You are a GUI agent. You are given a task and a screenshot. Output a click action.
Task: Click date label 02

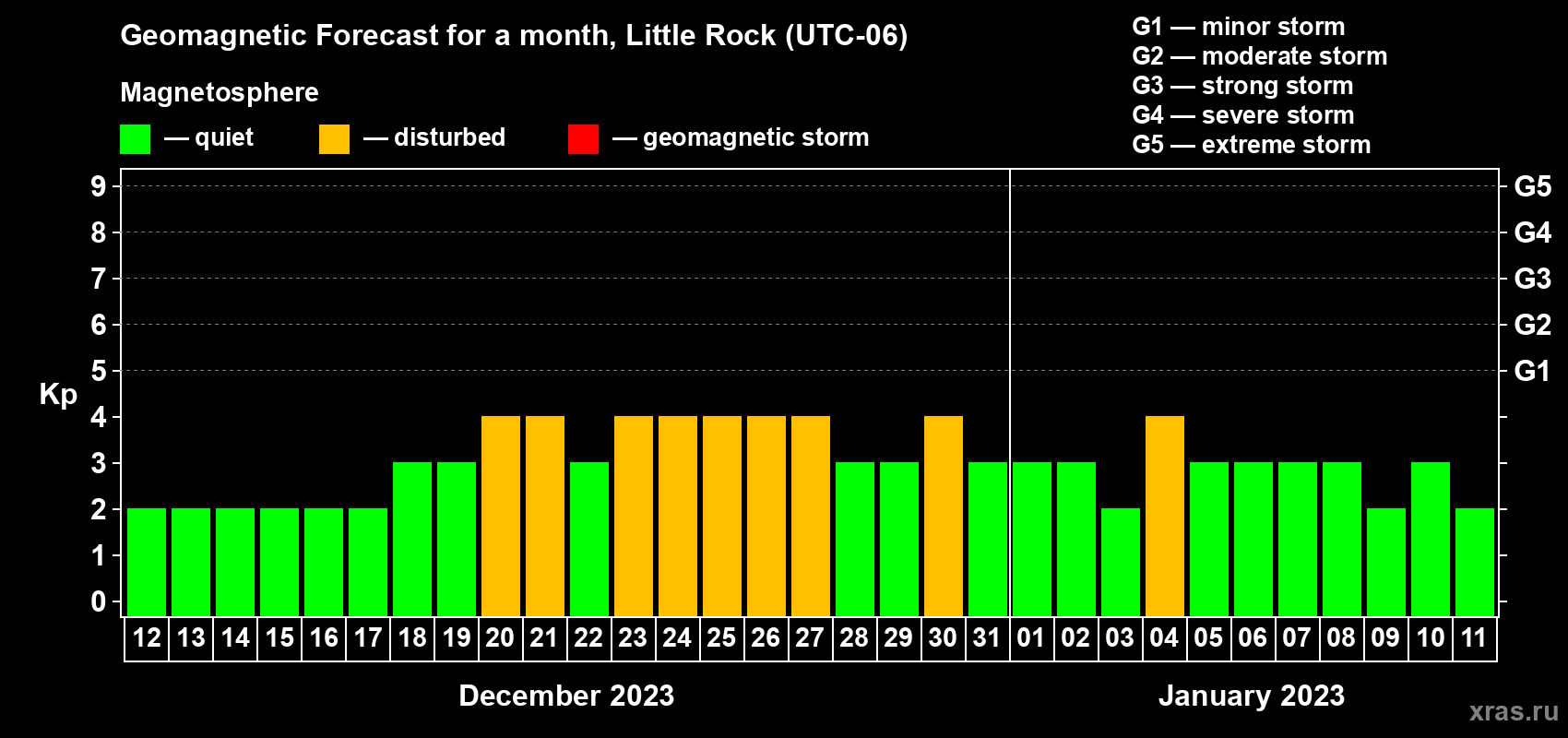1075,637
